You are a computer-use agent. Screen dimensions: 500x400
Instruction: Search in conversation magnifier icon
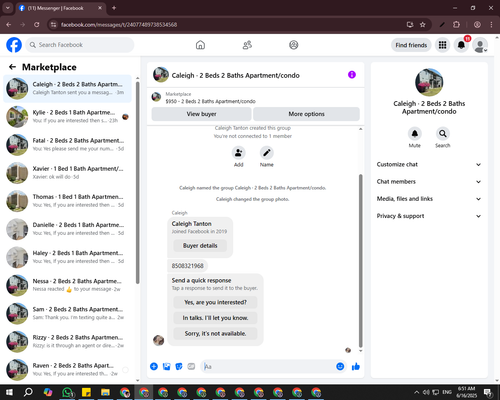coord(443,134)
